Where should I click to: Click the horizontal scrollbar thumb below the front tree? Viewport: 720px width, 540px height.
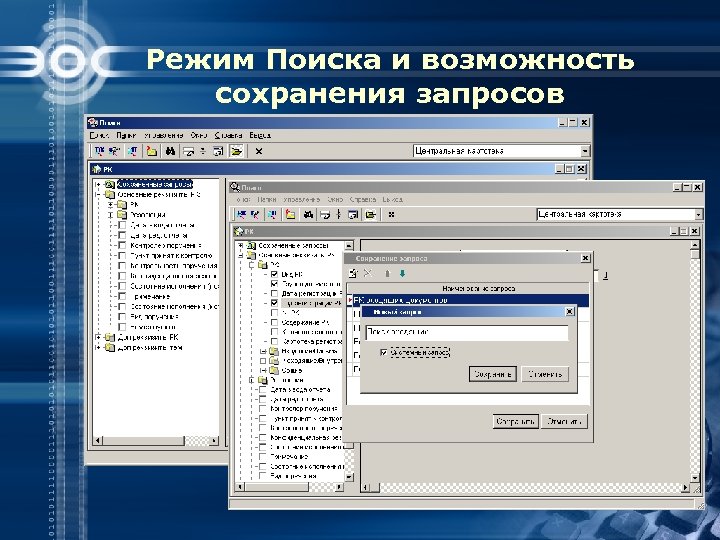point(276,487)
